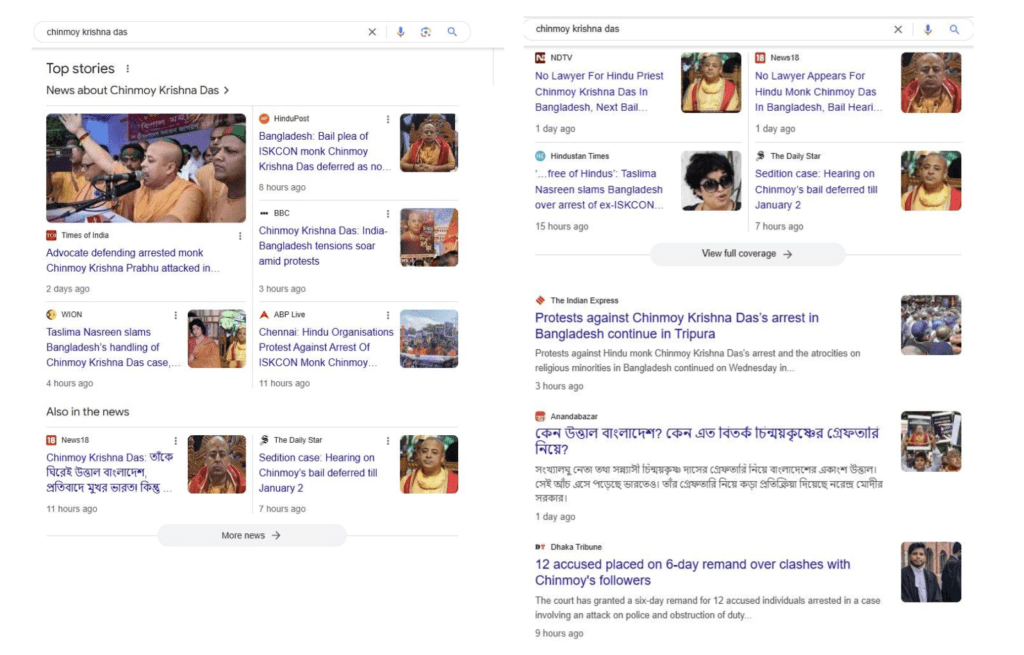Click the magnifying glass search icon

click(x=452, y=31)
